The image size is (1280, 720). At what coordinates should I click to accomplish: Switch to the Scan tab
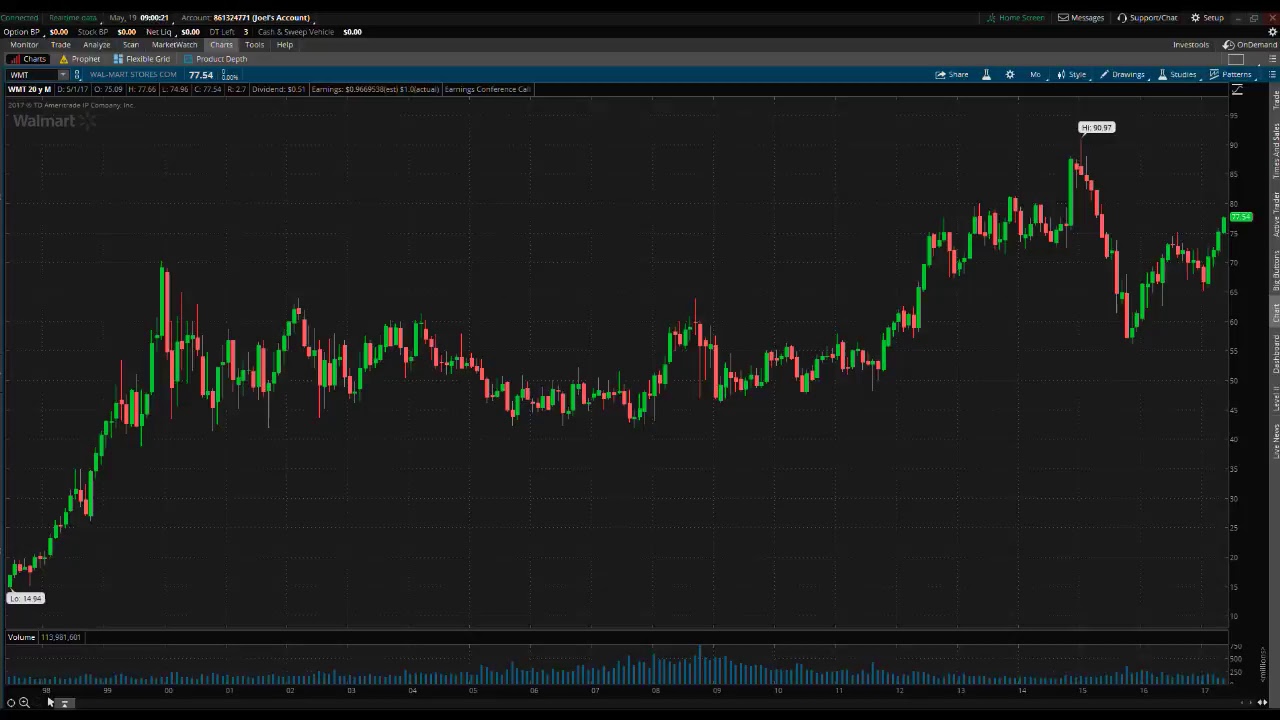pos(131,45)
